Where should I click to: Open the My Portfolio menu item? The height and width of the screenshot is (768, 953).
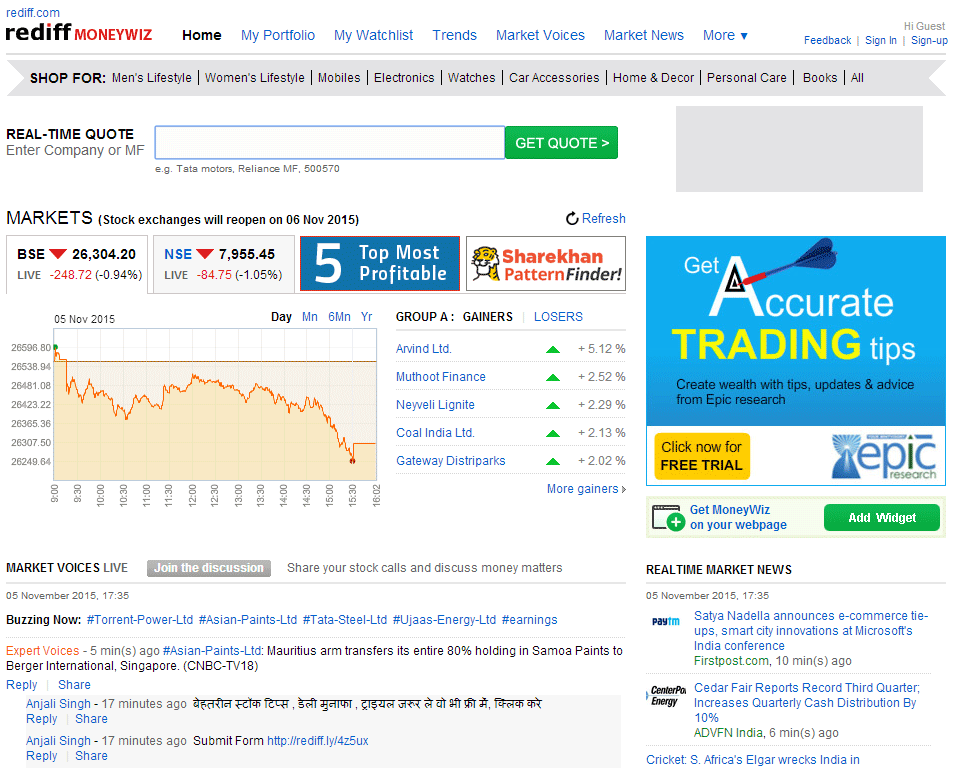(278, 35)
